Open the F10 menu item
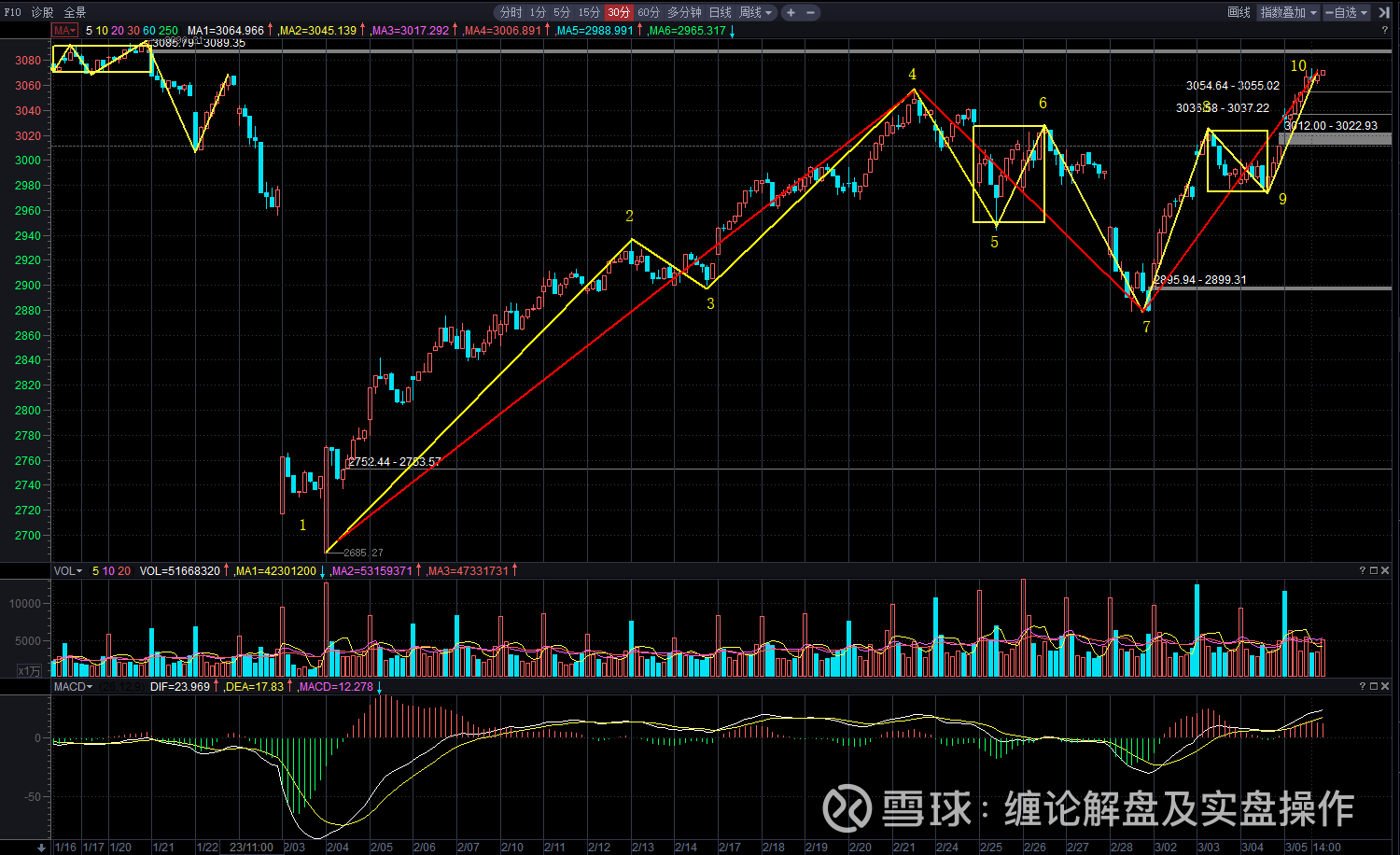The width and height of the screenshot is (1400, 855). pyautogui.click(x=12, y=12)
